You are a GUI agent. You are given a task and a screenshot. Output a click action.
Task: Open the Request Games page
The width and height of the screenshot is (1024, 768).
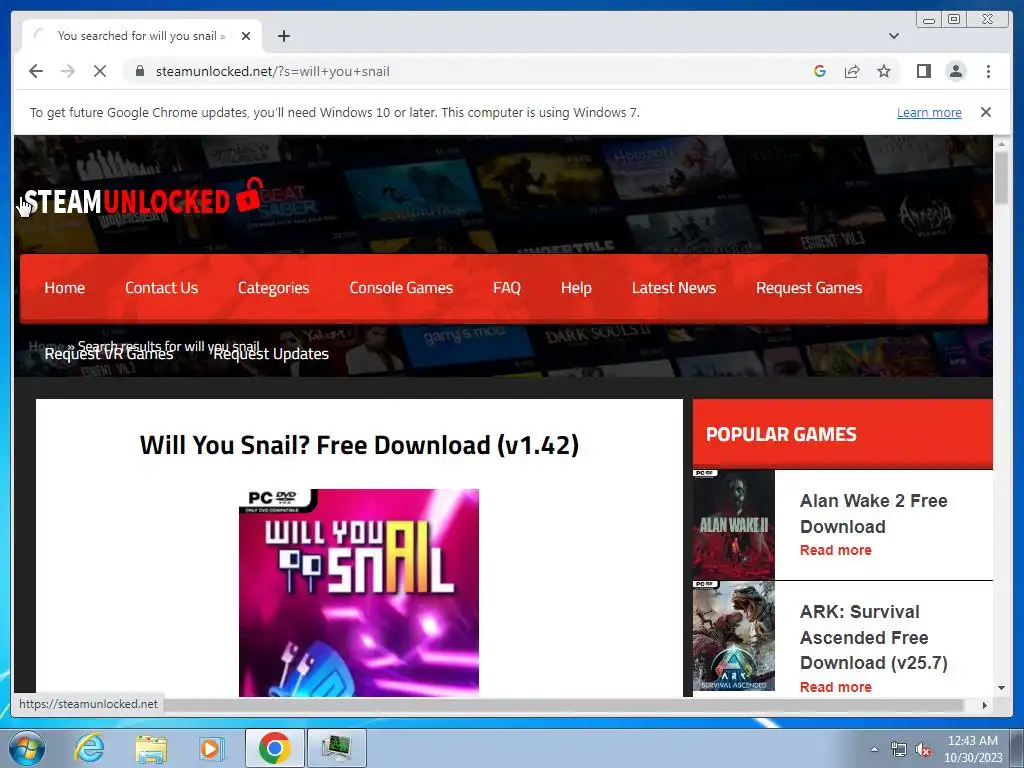click(809, 288)
